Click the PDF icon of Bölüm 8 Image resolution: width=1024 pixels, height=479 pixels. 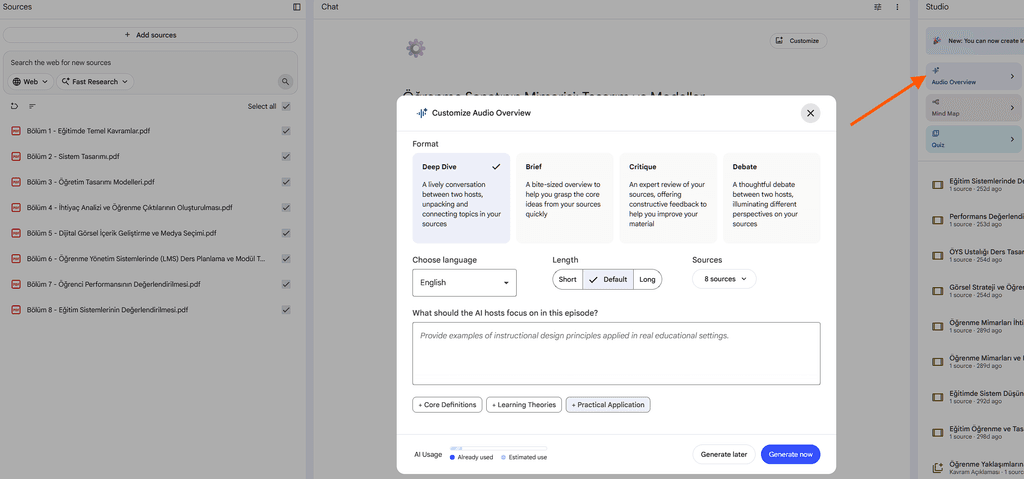click(x=16, y=310)
